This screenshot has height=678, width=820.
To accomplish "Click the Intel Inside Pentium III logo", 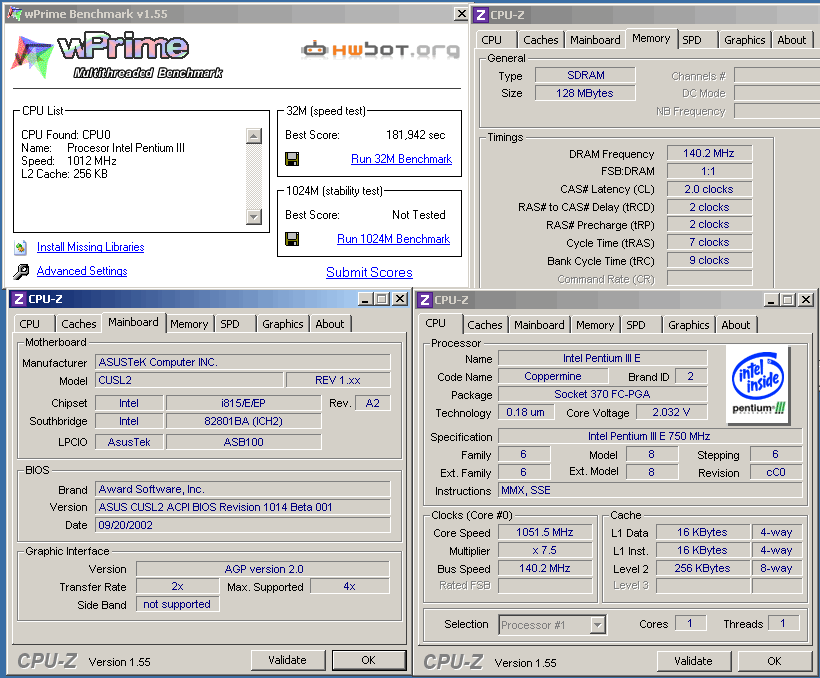I will [758, 385].
